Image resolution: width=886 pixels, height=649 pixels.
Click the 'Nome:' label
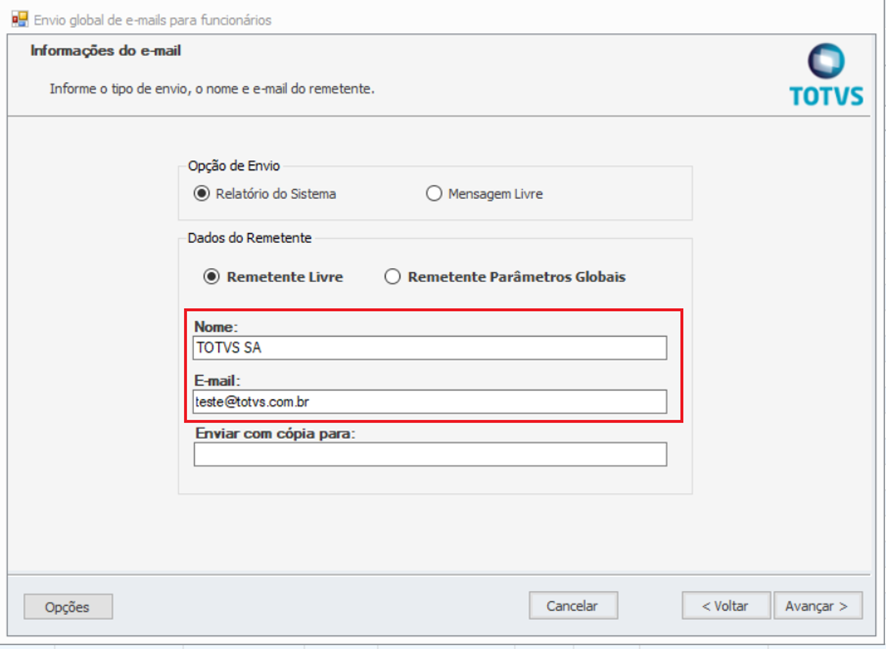[x=216, y=327]
